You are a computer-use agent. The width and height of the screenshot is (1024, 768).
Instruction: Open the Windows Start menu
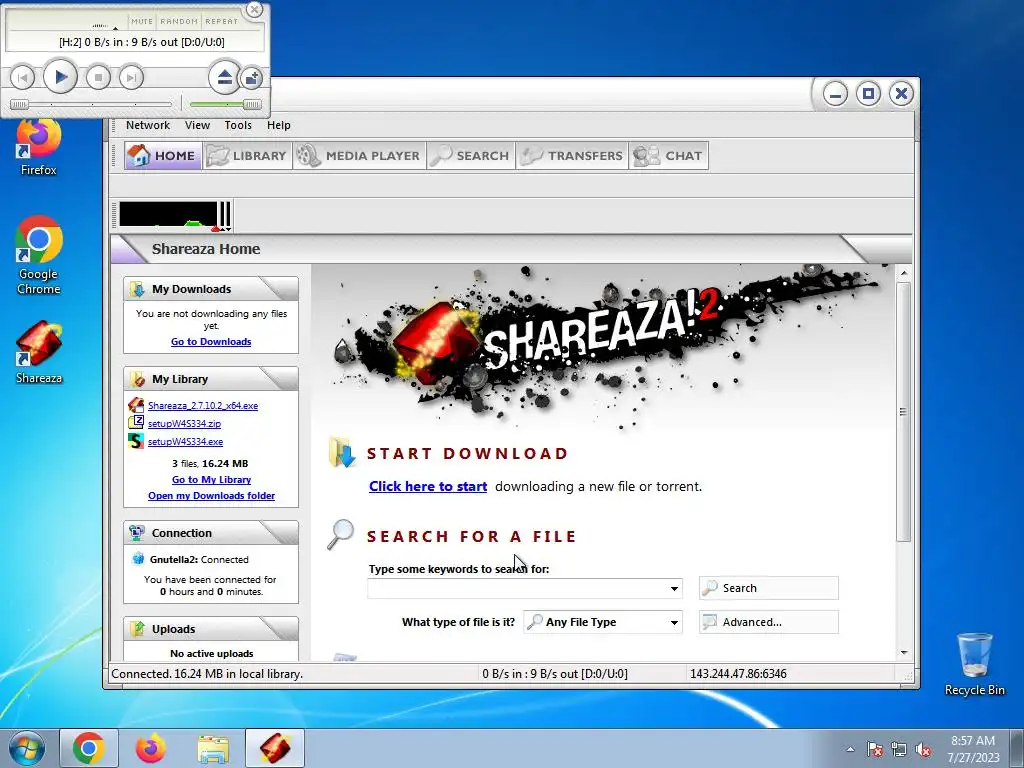(x=27, y=748)
